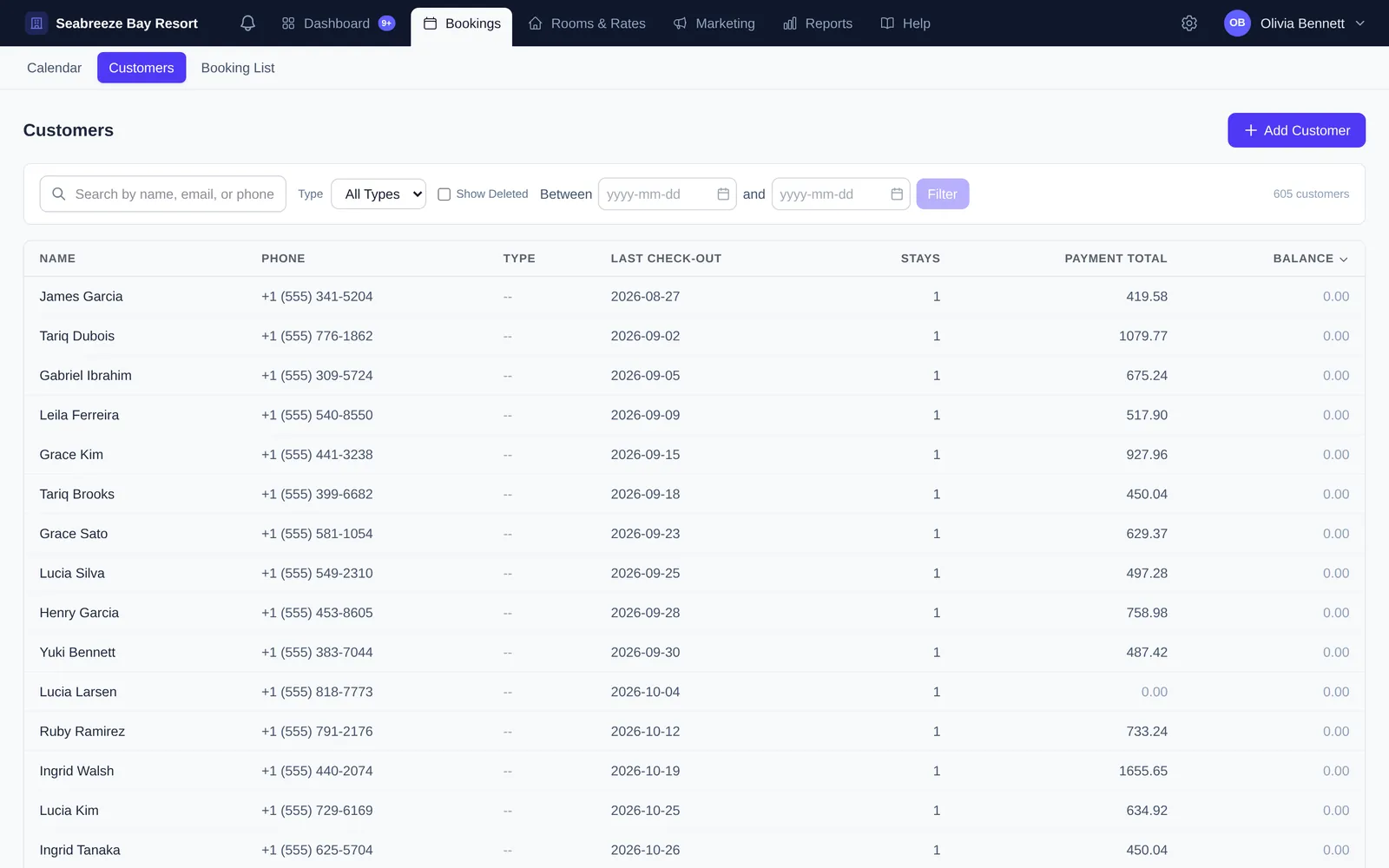Open the notifications bell
The image size is (1389, 868).
click(247, 23)
